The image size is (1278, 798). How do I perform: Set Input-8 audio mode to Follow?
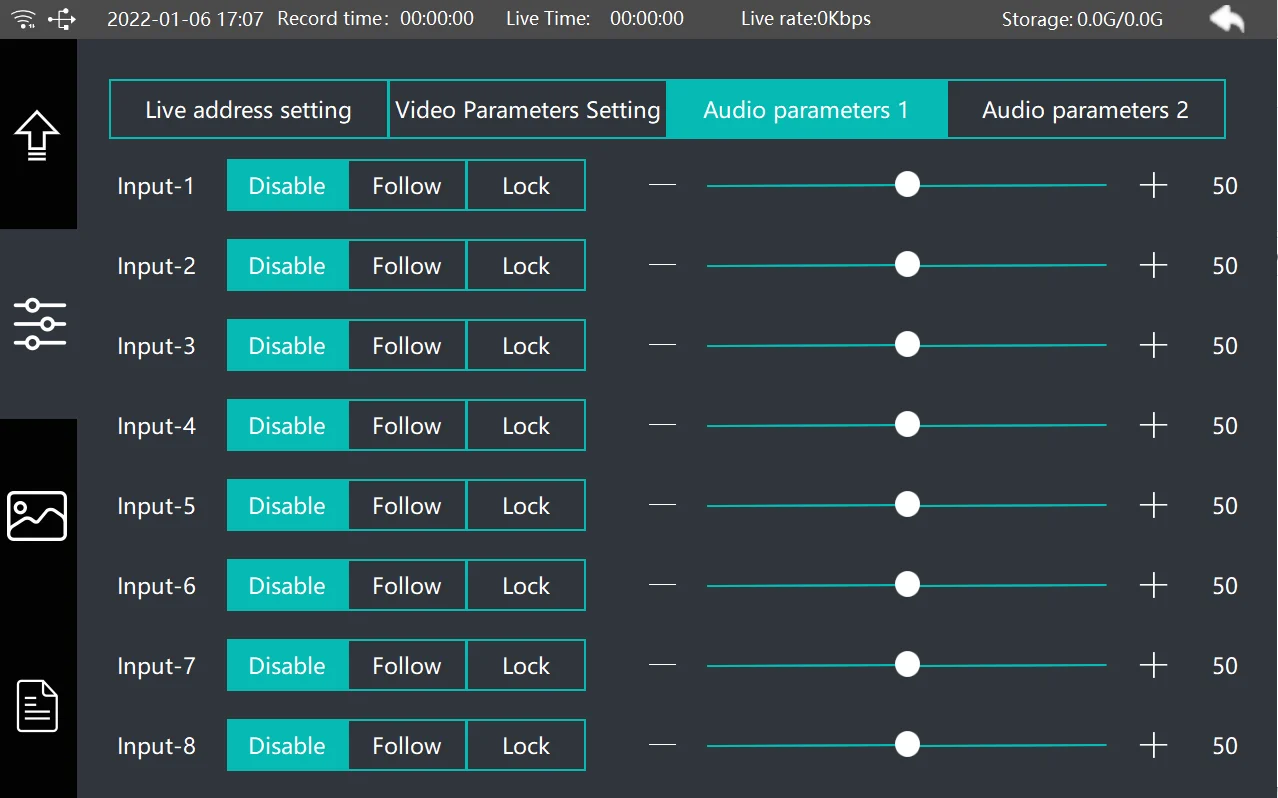407,745
